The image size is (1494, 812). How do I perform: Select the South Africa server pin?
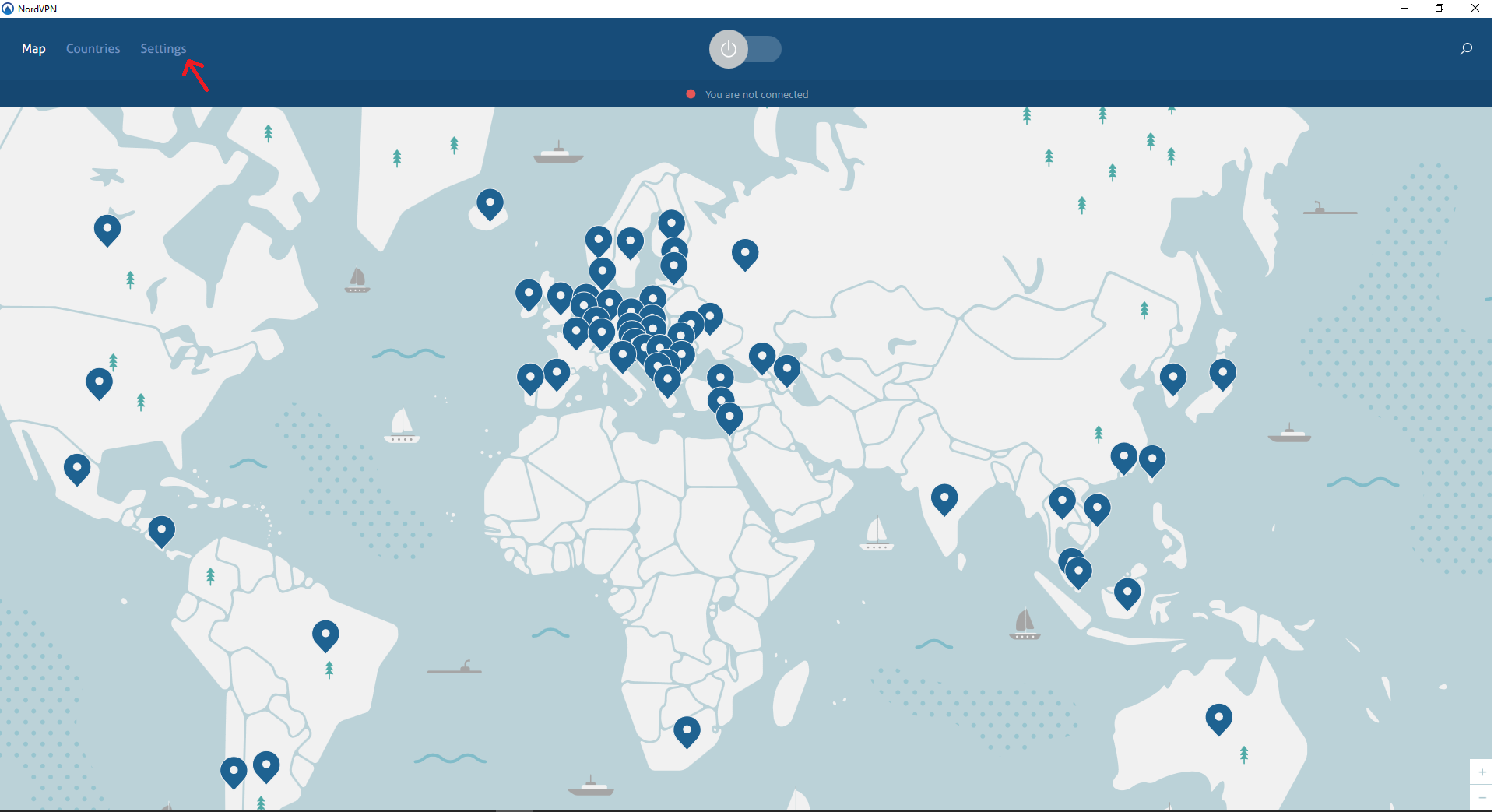click(x=687, y=733)
